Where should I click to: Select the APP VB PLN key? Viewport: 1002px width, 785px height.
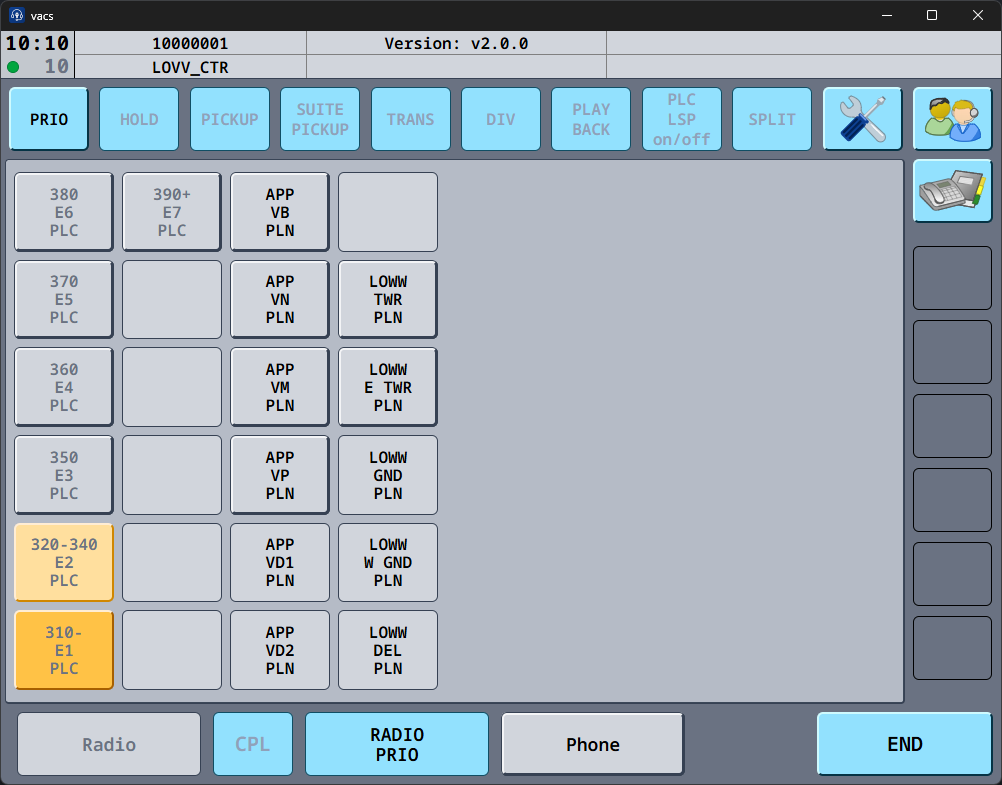[x=280, y=212]
